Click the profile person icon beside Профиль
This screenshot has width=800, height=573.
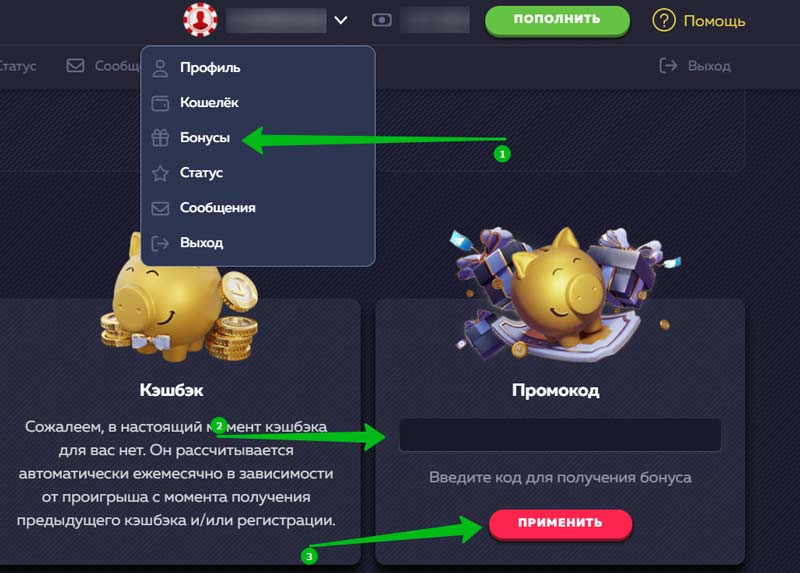(x=160, y=68)
